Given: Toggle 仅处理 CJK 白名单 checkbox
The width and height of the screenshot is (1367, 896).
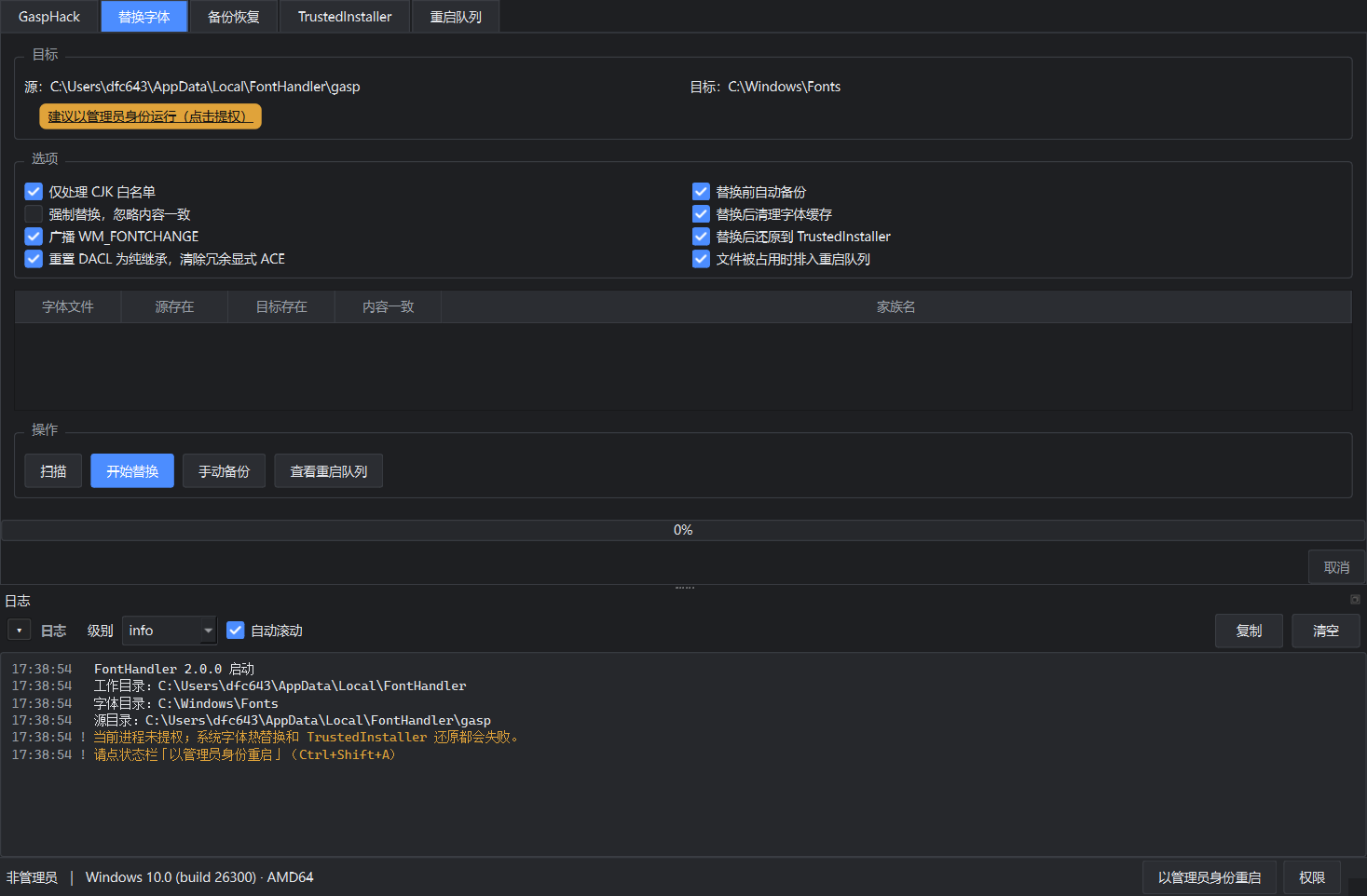Looking at the screenshot, I should pyautogui.click(x=34, y=192).
